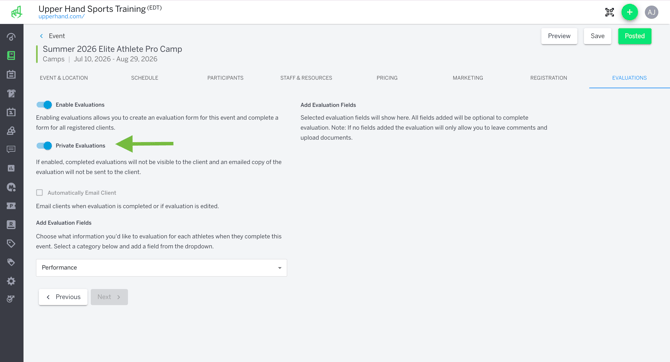Switch to the Staff & Resources tab

click(x=306, y=78)
